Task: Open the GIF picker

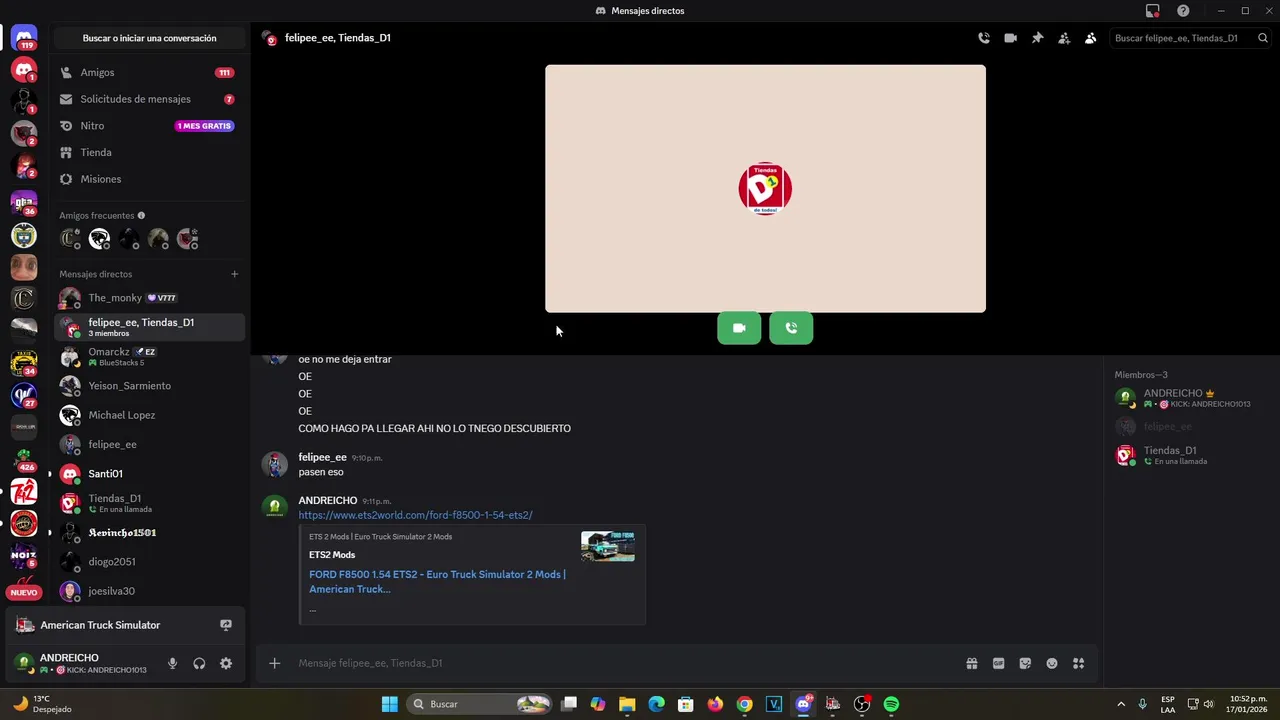Action: click(x=998, y=663)
